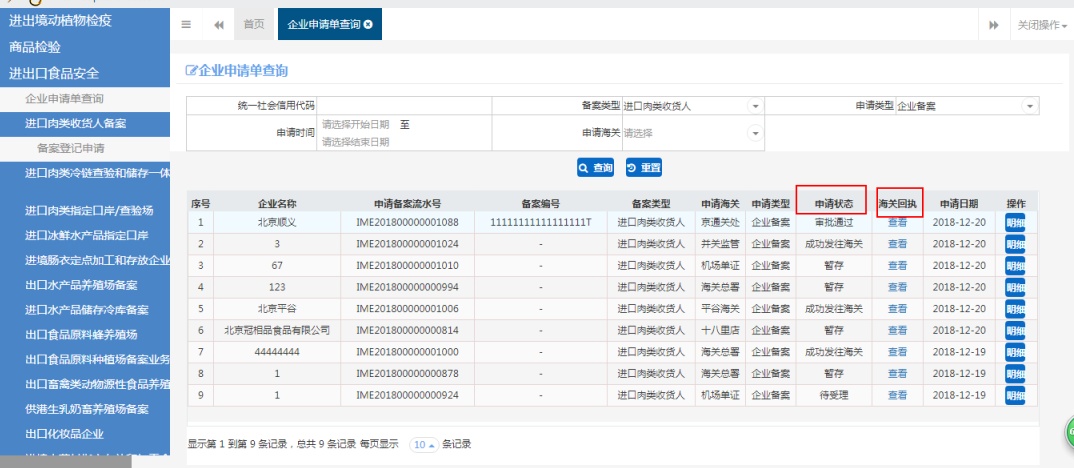Change page size with the 10 selector

(x=425, y=444)
